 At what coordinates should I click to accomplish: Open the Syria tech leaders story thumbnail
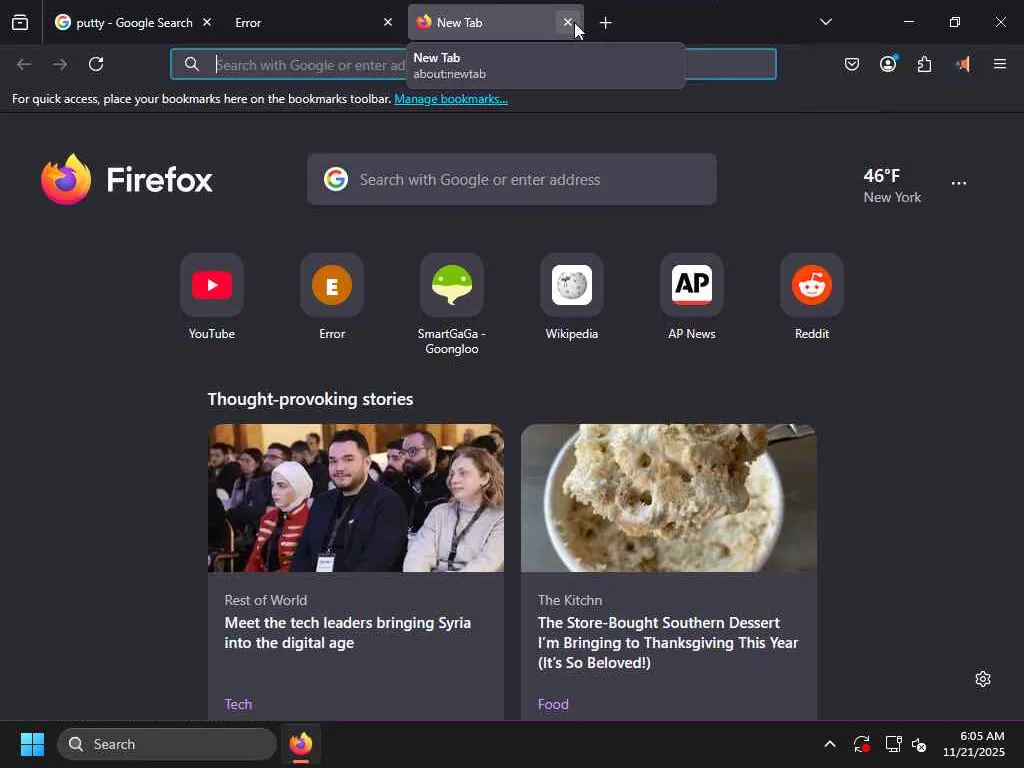[356, 498]
